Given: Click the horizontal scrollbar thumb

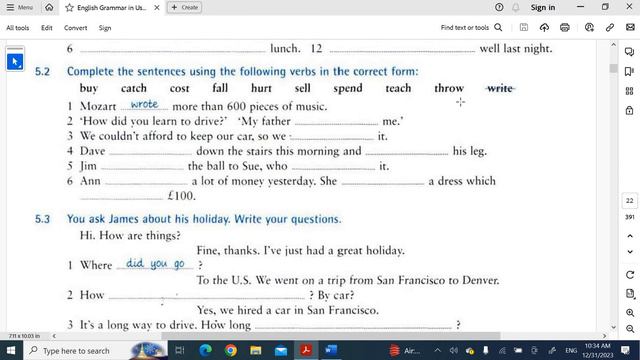Looking at the screenshot, I should click(331, 336).
